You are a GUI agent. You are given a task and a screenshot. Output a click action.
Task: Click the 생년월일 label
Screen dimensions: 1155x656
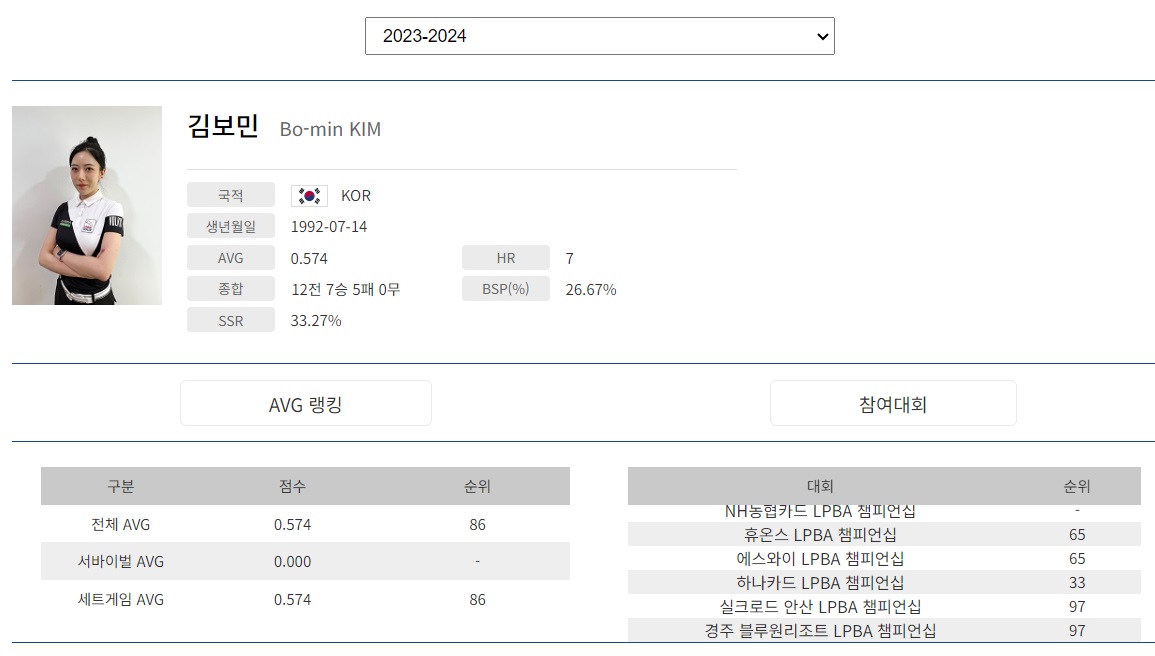click(x=231, y=226)
